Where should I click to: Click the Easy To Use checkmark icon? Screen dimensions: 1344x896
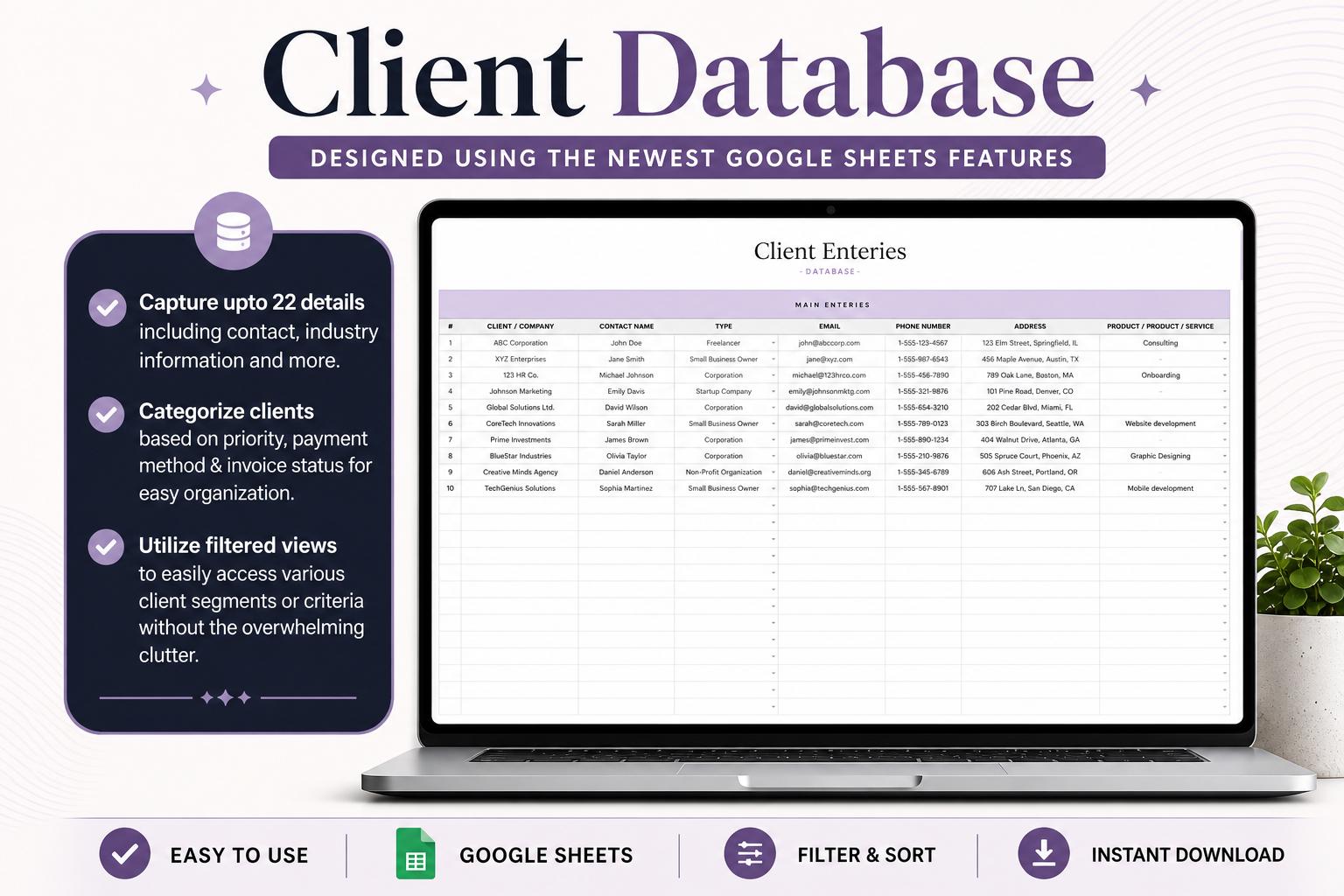tap(124, 854)
